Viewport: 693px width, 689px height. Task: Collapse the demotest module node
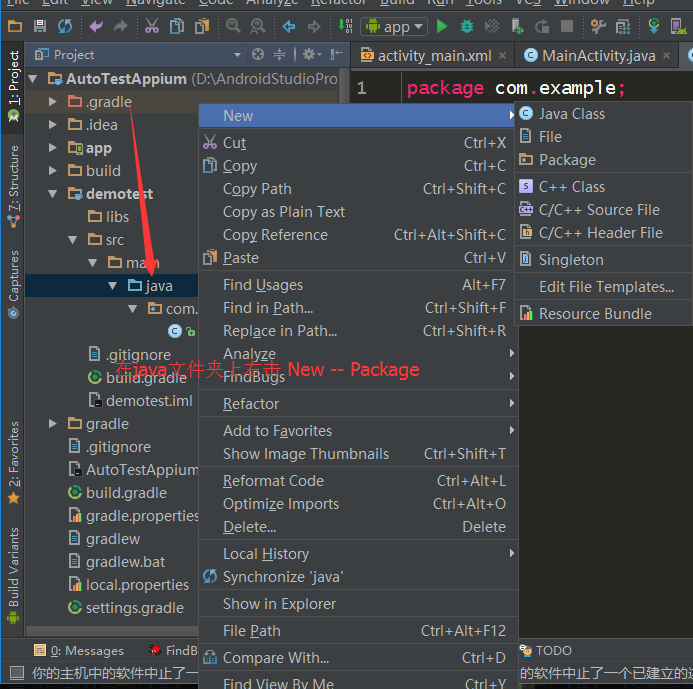coord(53,194)
